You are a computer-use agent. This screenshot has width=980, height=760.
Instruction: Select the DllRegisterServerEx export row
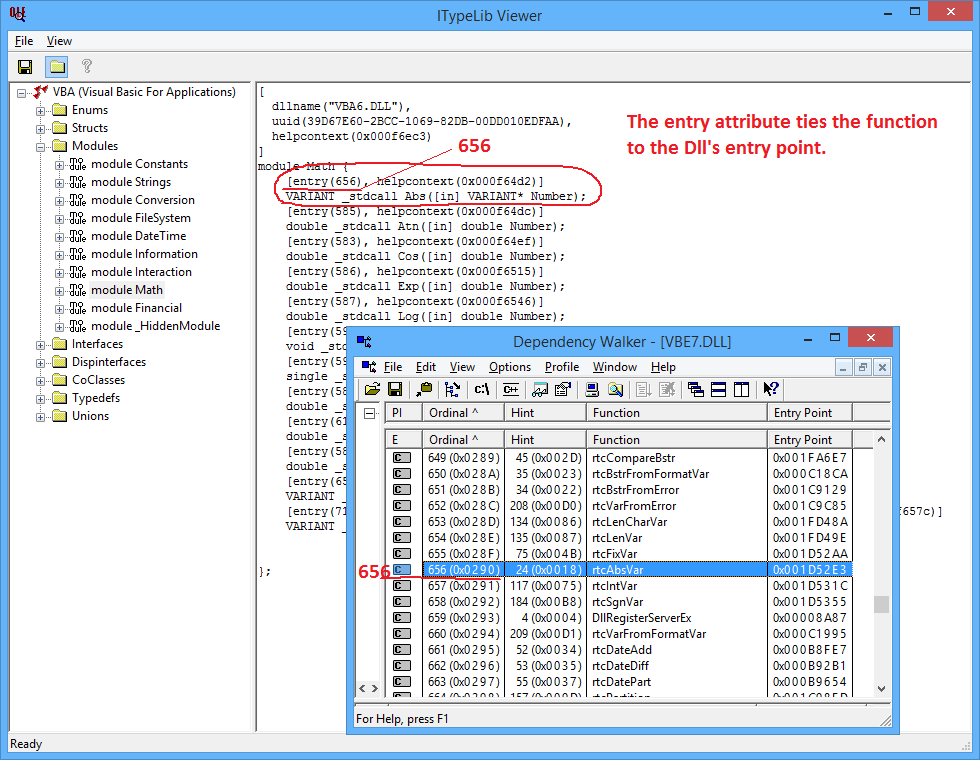point(619,618)
